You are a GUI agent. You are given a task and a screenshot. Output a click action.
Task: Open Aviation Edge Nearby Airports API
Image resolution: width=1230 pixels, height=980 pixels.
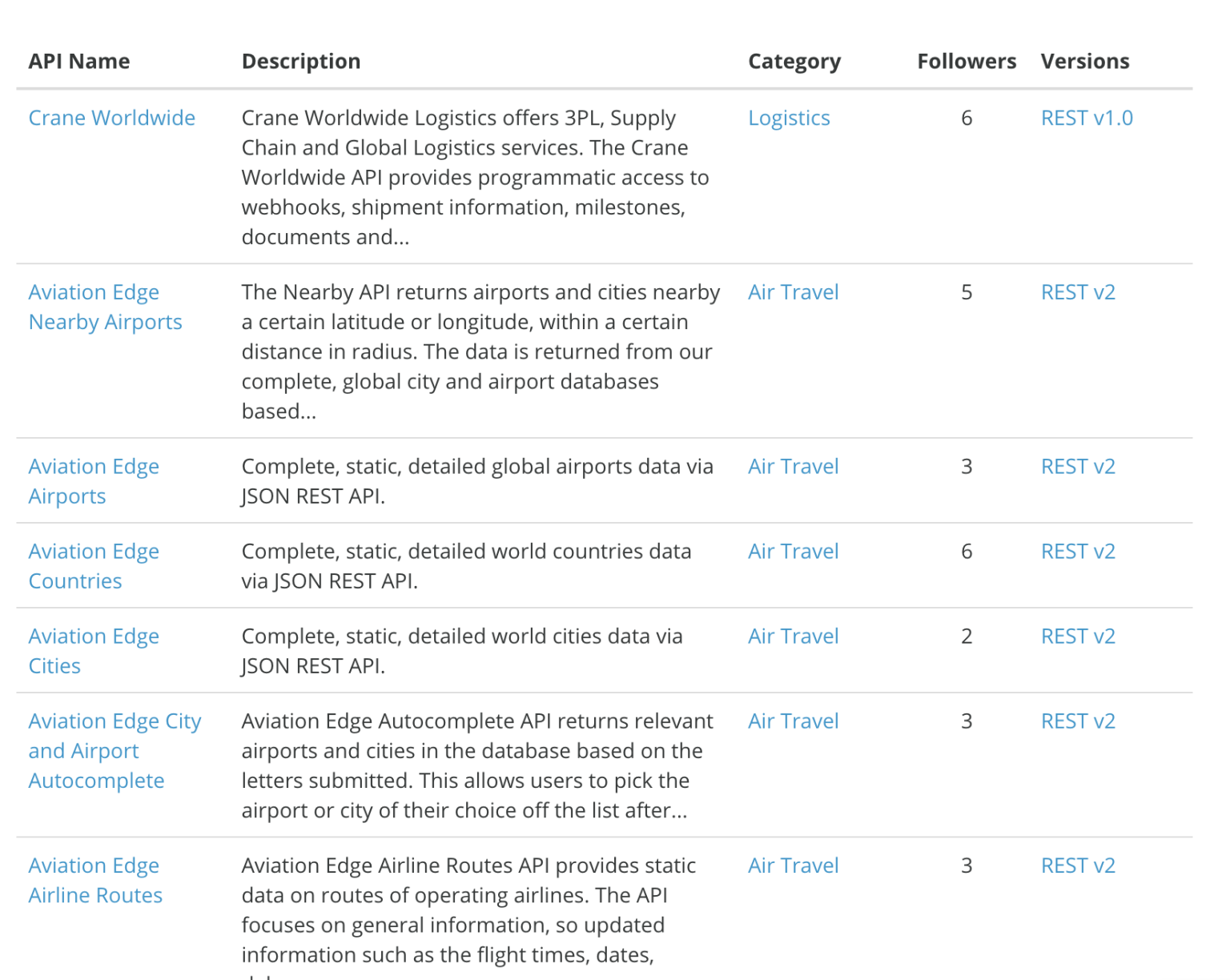coord(105,307)
